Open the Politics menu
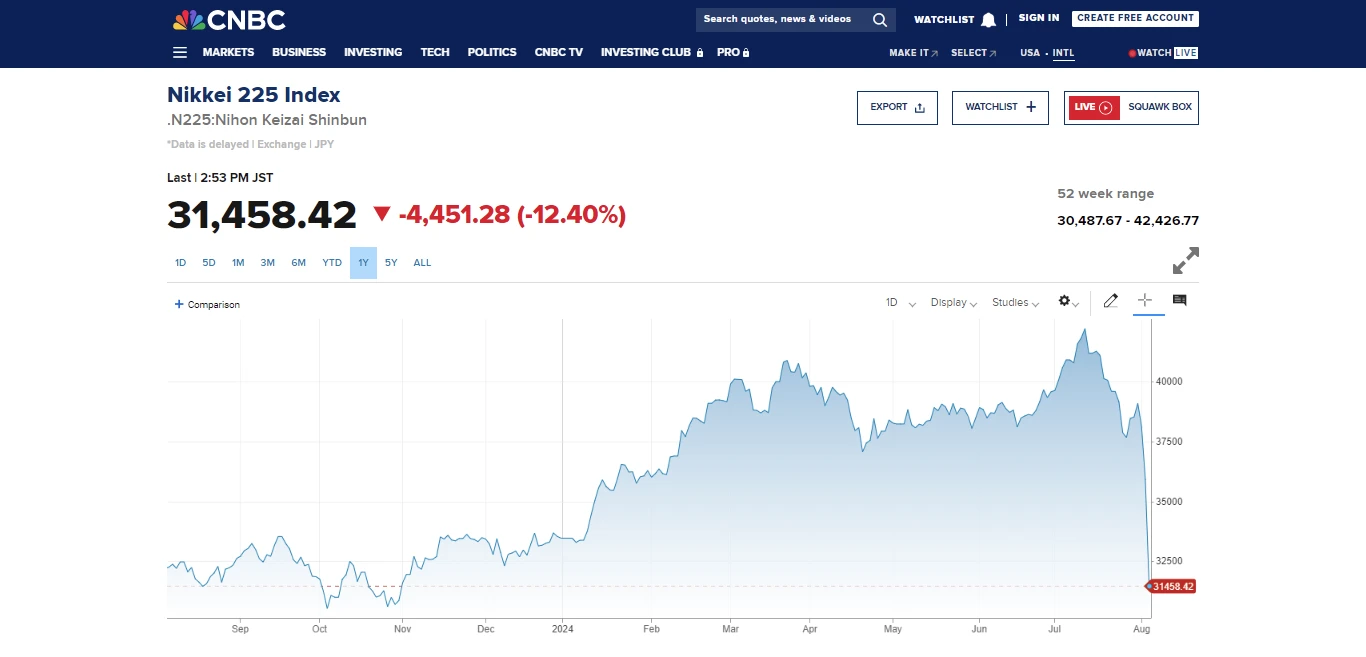 [492, 52]
